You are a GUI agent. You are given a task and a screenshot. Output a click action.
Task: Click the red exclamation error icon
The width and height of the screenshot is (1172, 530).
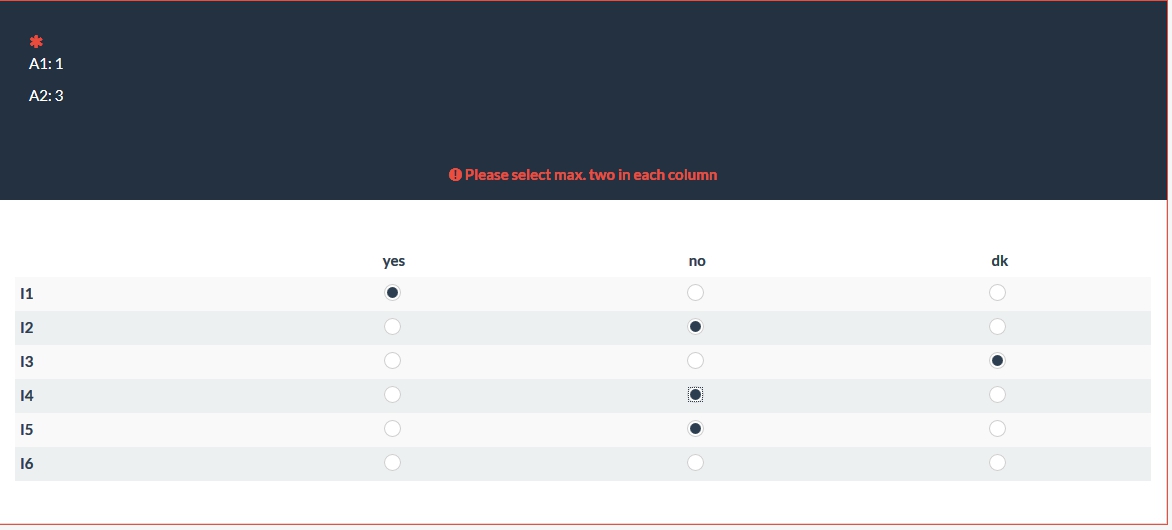tap(455, 175)
